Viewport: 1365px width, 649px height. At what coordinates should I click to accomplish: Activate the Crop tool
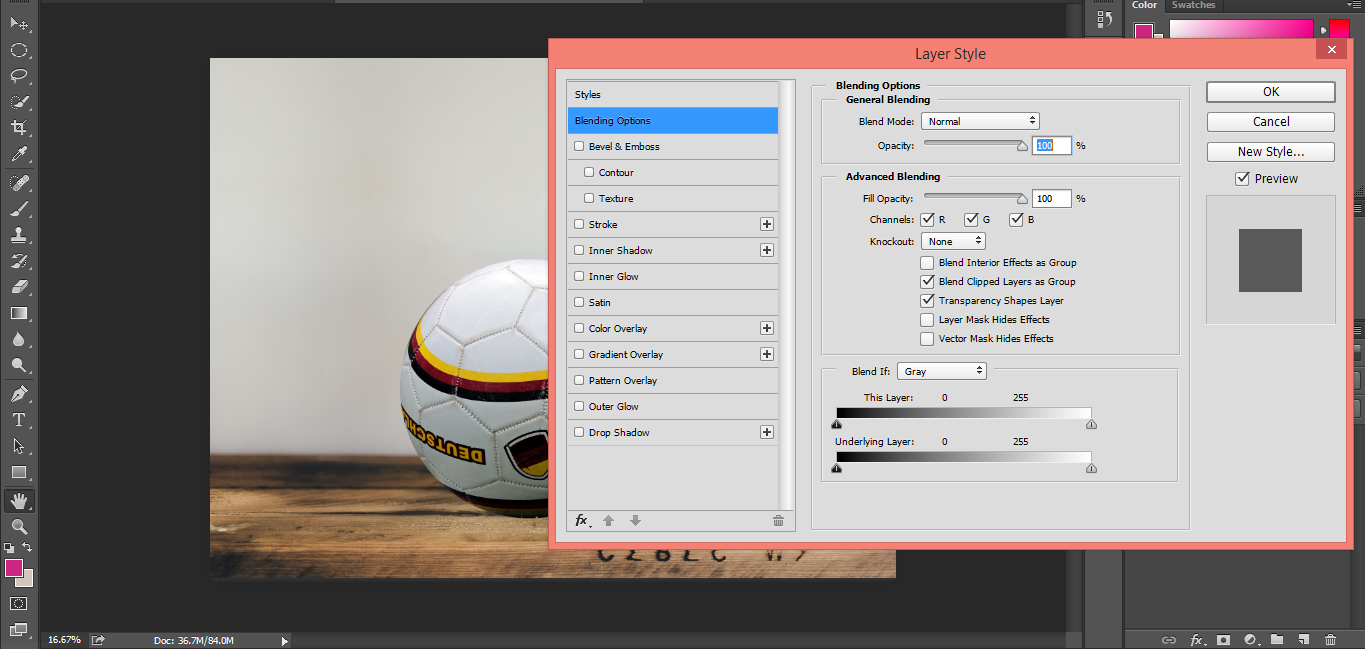18,126
